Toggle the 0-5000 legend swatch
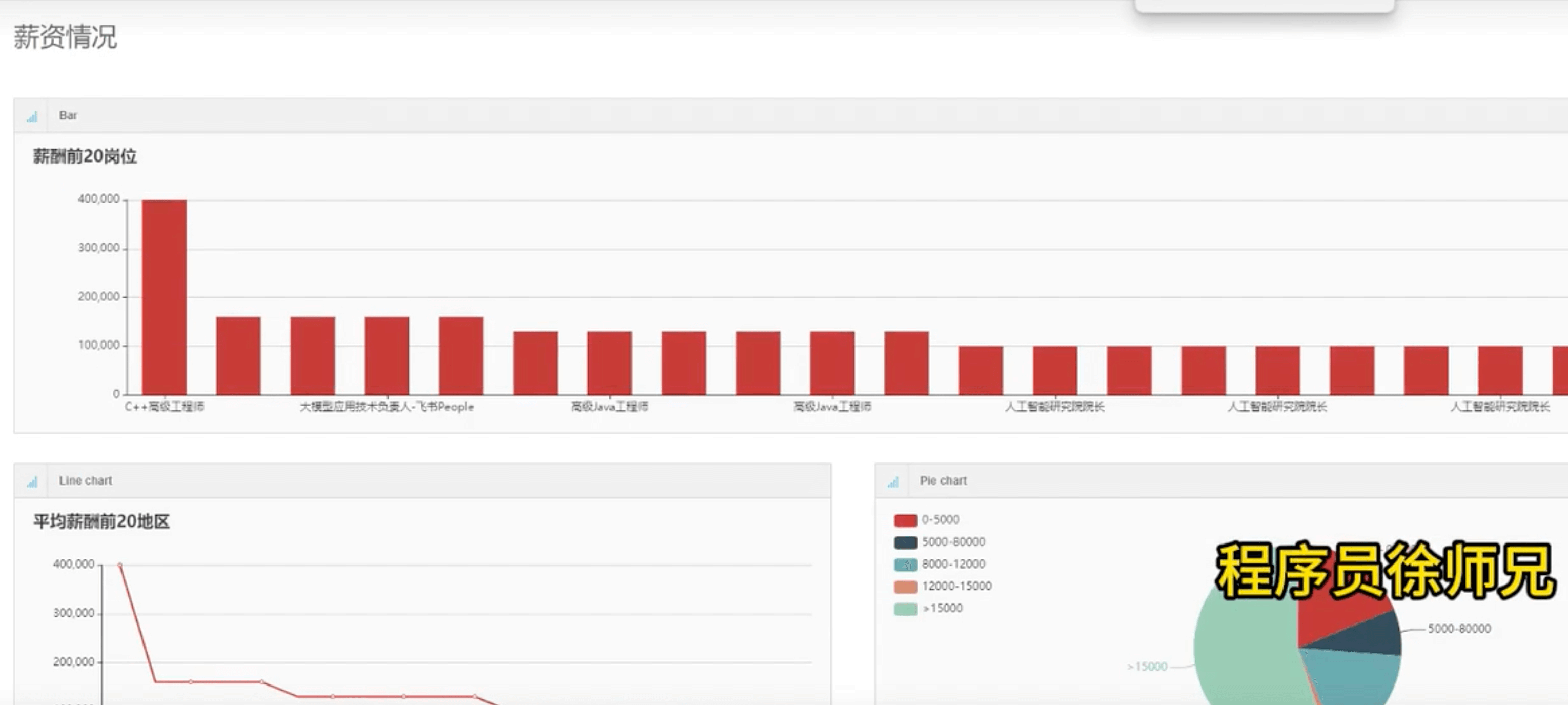Image resolution: width=1568 pixels, height=705 pixels. [905, 520]
